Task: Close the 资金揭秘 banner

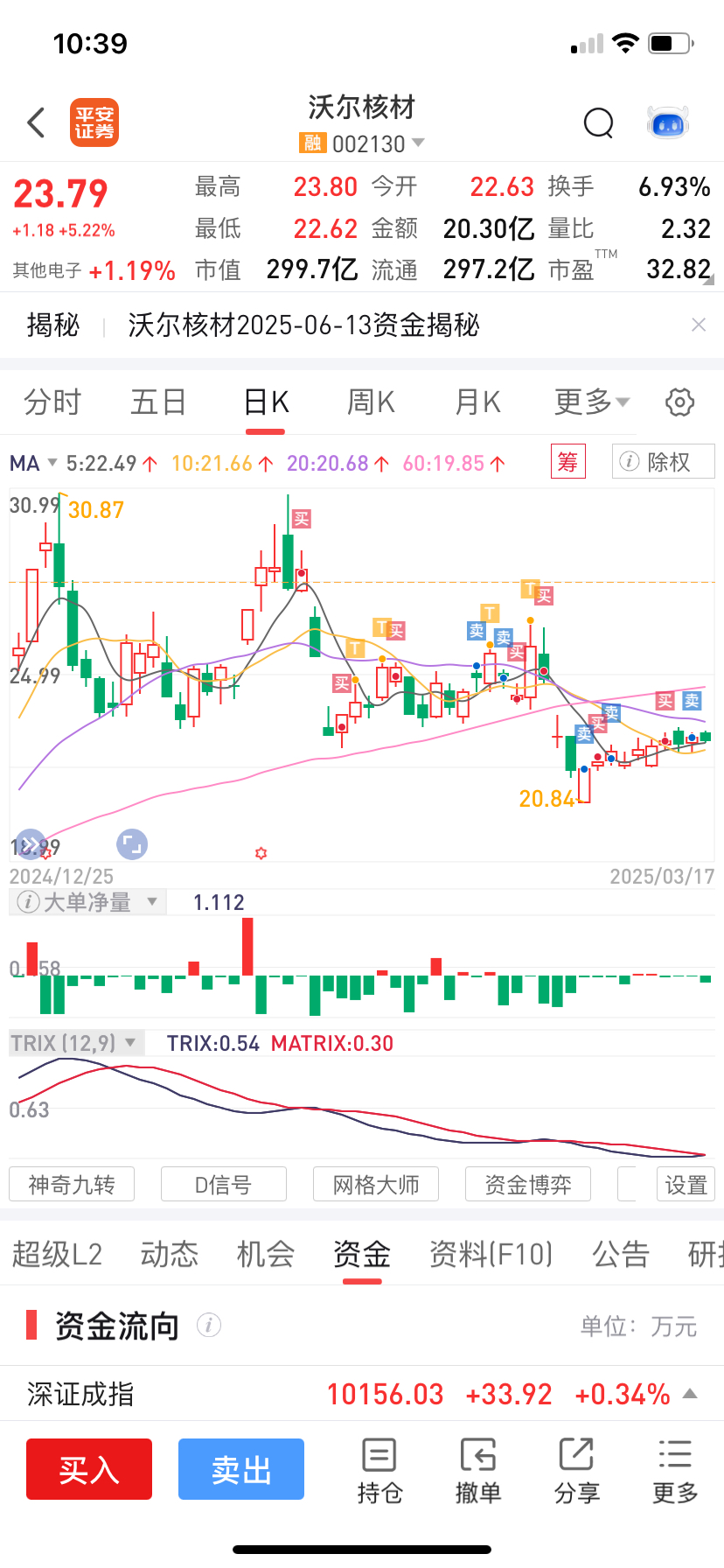Action: (x=699, y=325)
